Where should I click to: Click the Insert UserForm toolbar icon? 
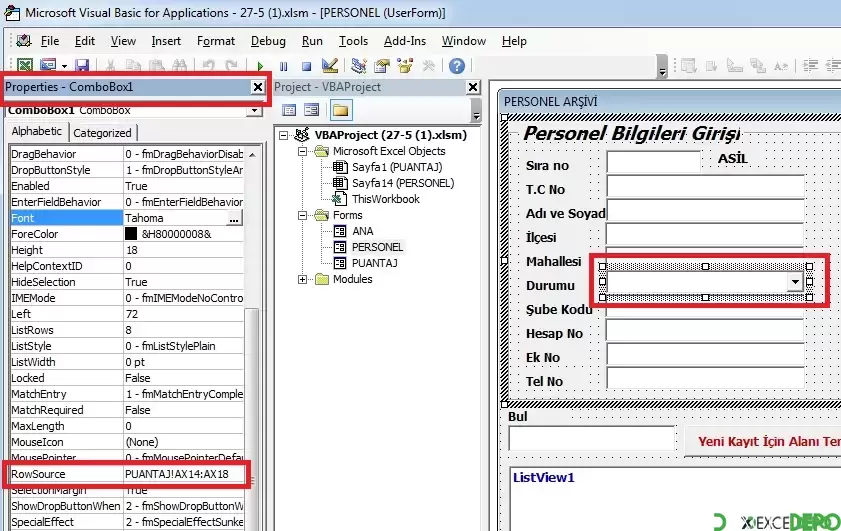click(x=48, y=65)
